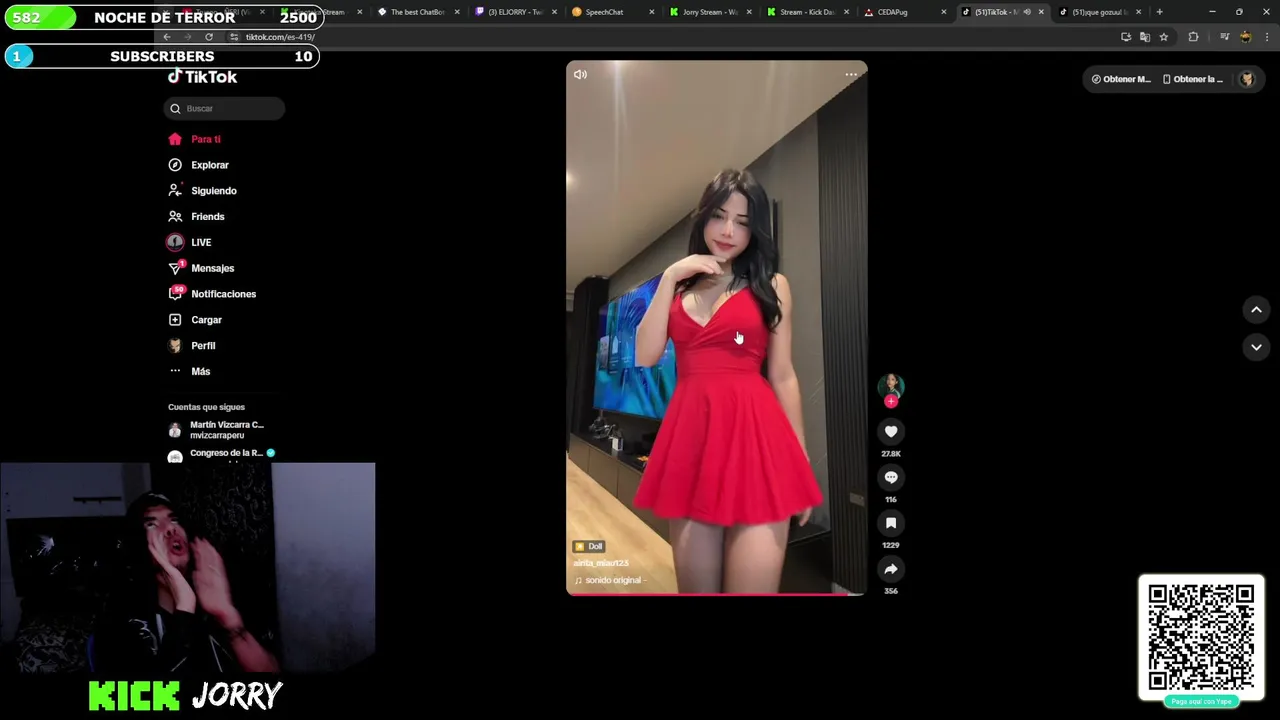Open Congreso de la R... followed account
Viewport: 1280px width, 720px height.
(221, 454)
